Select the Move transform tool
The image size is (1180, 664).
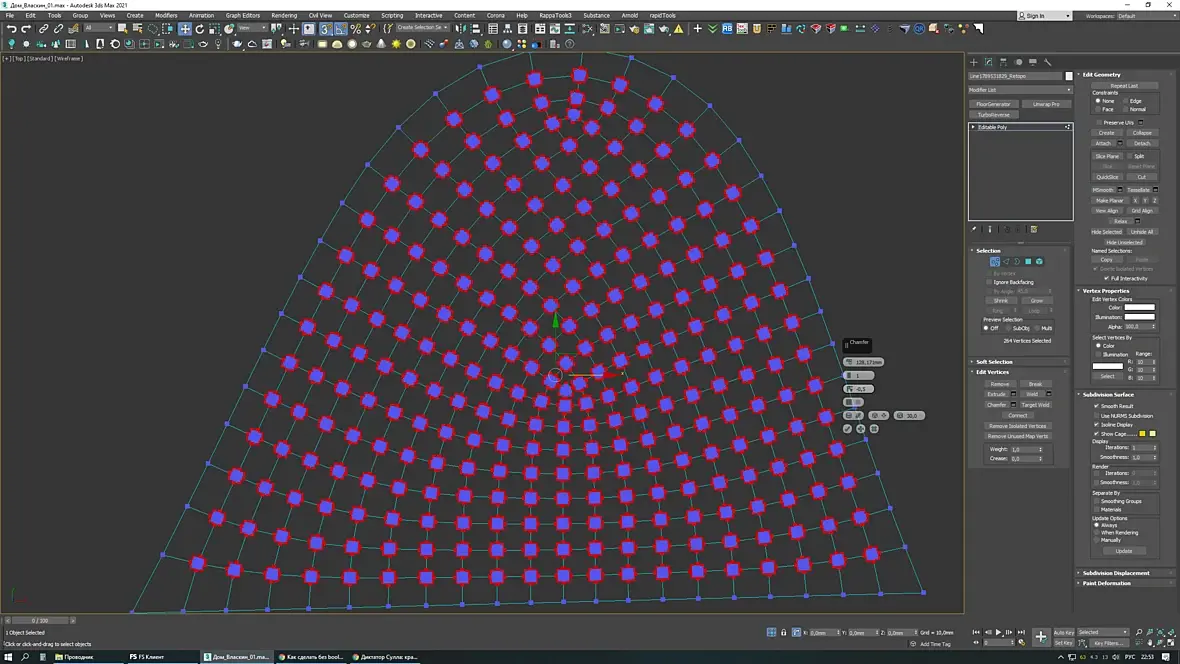coord(185,29)
